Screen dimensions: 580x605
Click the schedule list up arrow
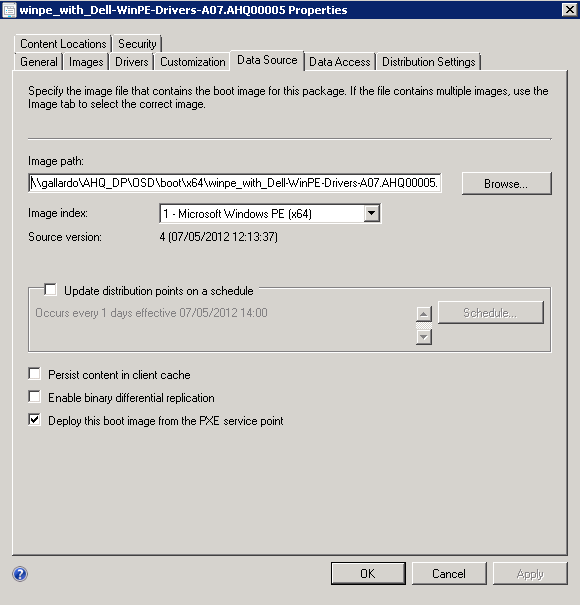(424, 314)
